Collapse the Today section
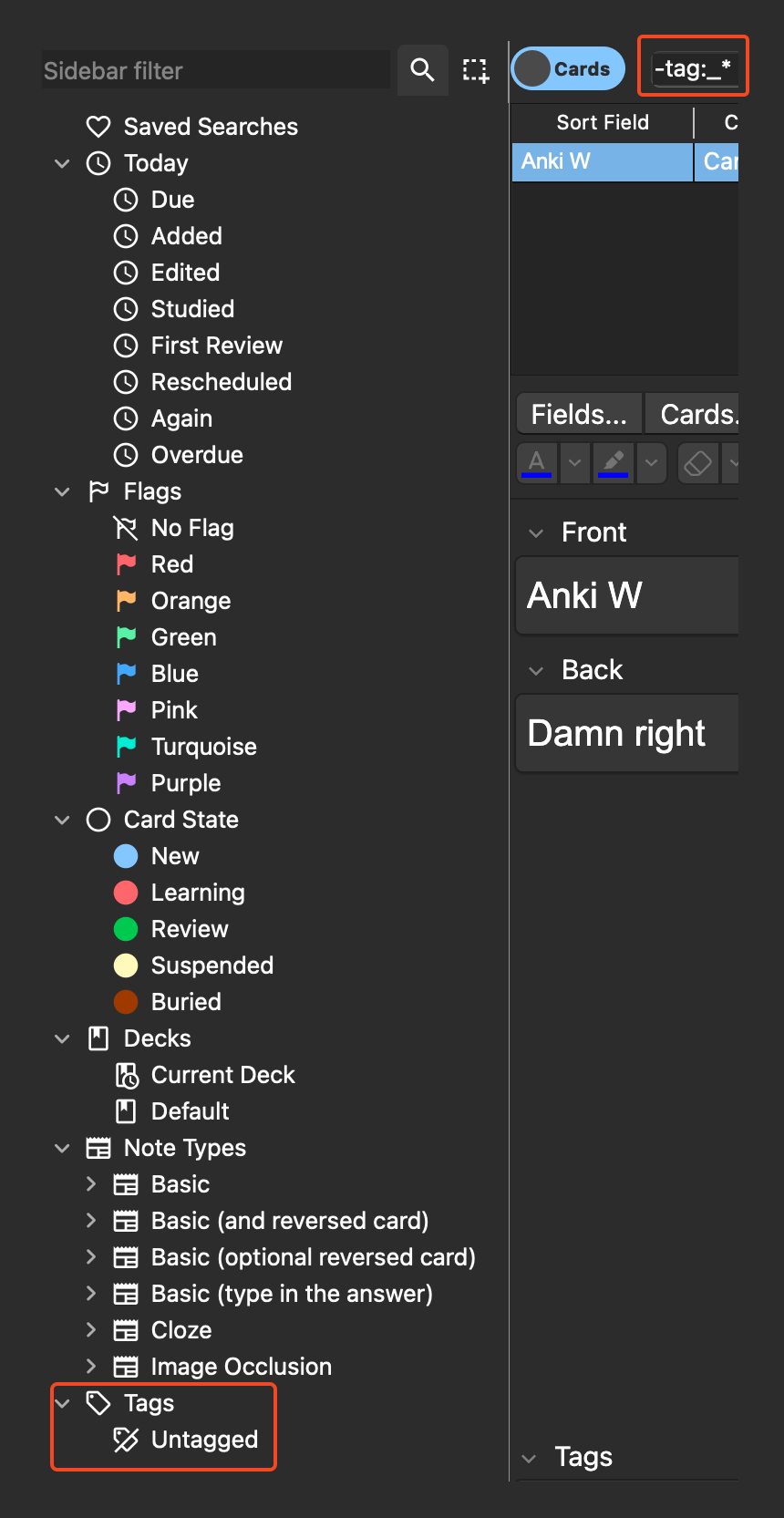The height and width of the screenshot is (1518, 784). (x=62, y=163)
